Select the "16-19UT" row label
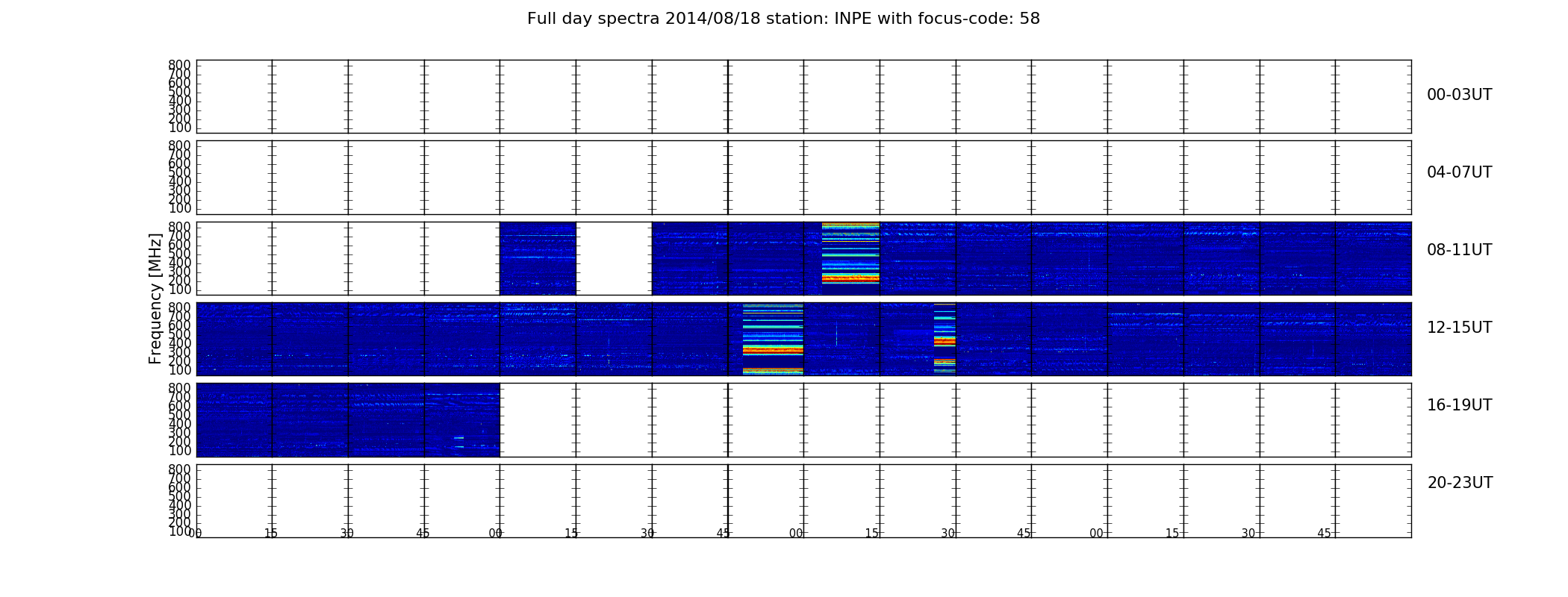The image size is (1568, 597). (1460, 405)
